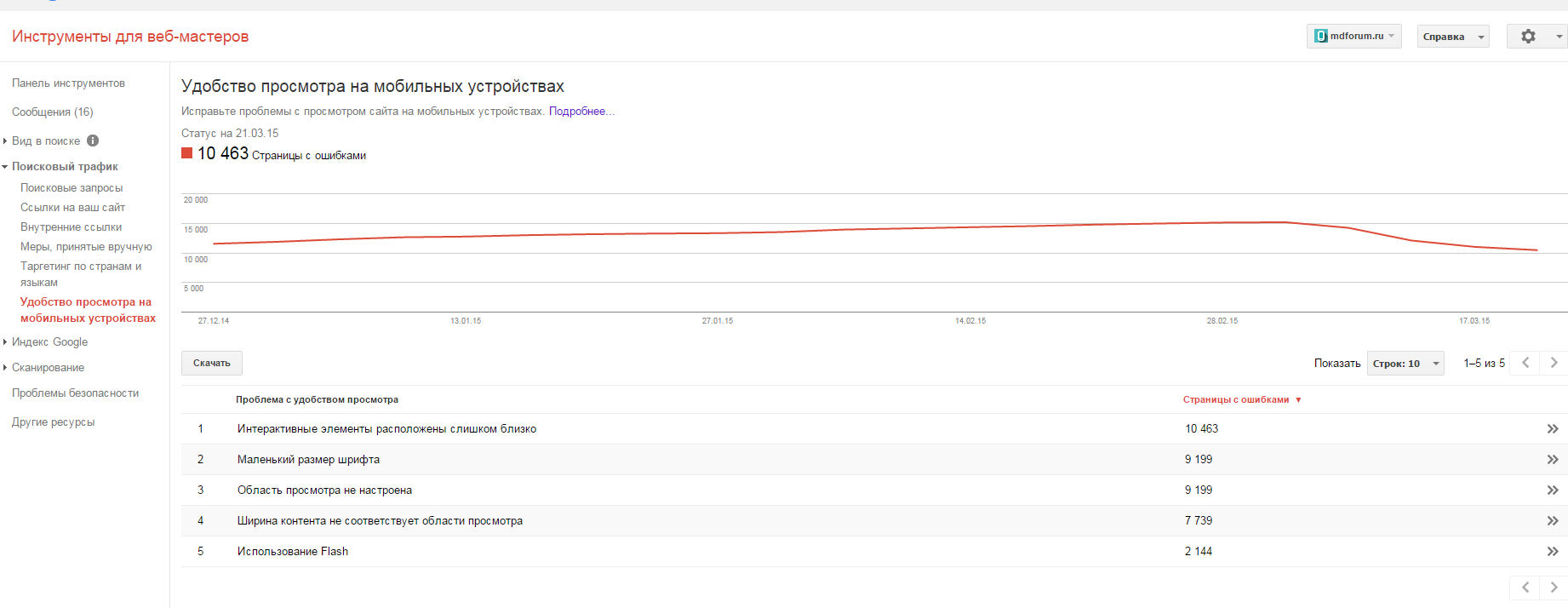Viewport: 1568px width, 608px height.
Task: Sort by Страницы с ошибками column header
Action: (x=1236, y=399)
